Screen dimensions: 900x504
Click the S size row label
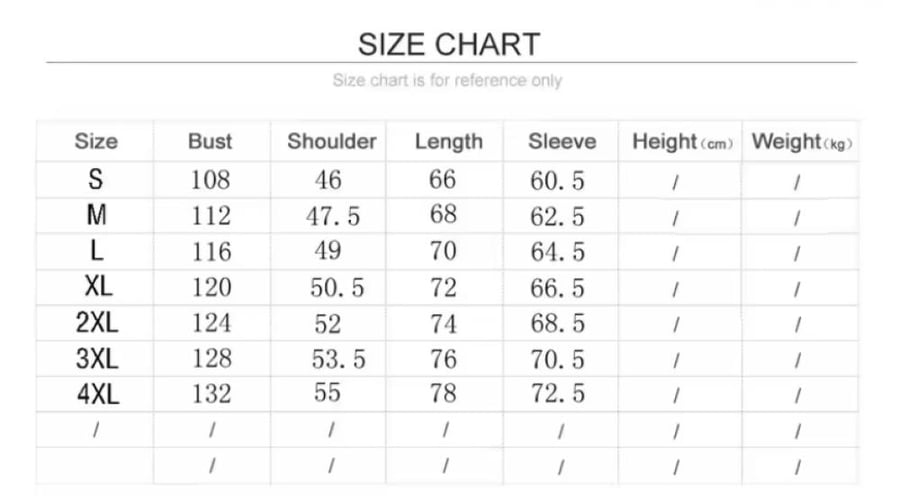96,180
